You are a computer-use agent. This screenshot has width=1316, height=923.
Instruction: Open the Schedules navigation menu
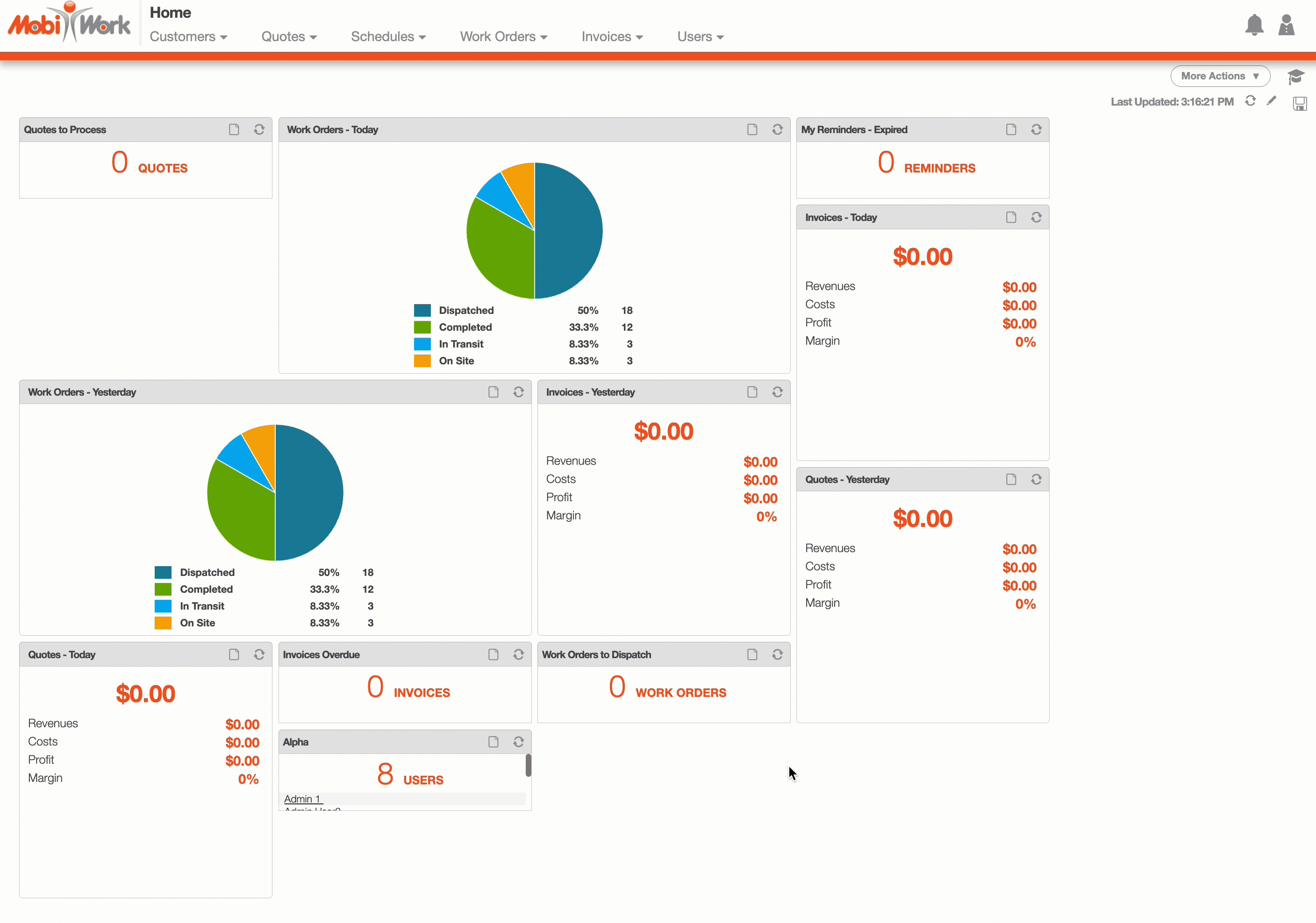(388, 37)
